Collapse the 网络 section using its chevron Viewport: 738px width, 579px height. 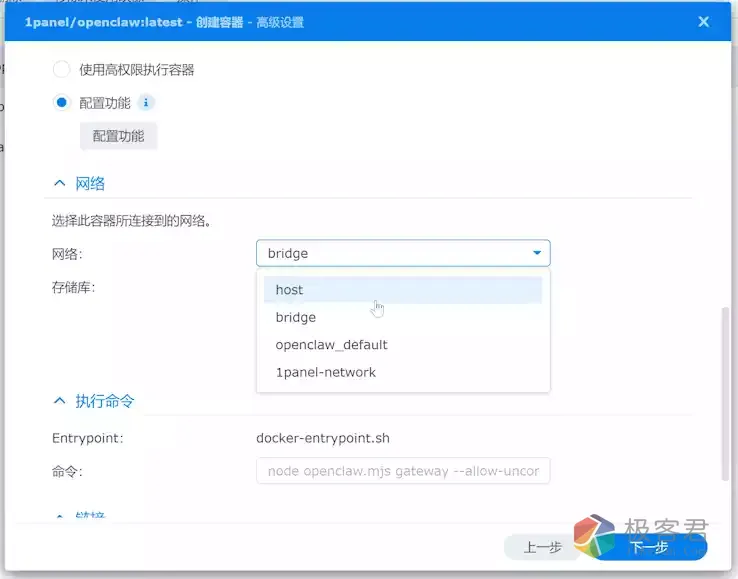(58, 183)
